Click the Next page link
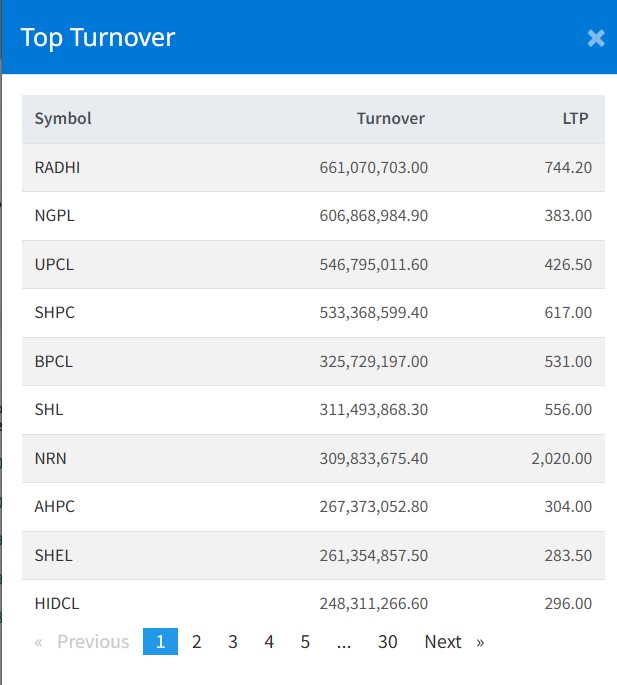The image size is (617, 685). pyautogui.click(x=453, y=642)
